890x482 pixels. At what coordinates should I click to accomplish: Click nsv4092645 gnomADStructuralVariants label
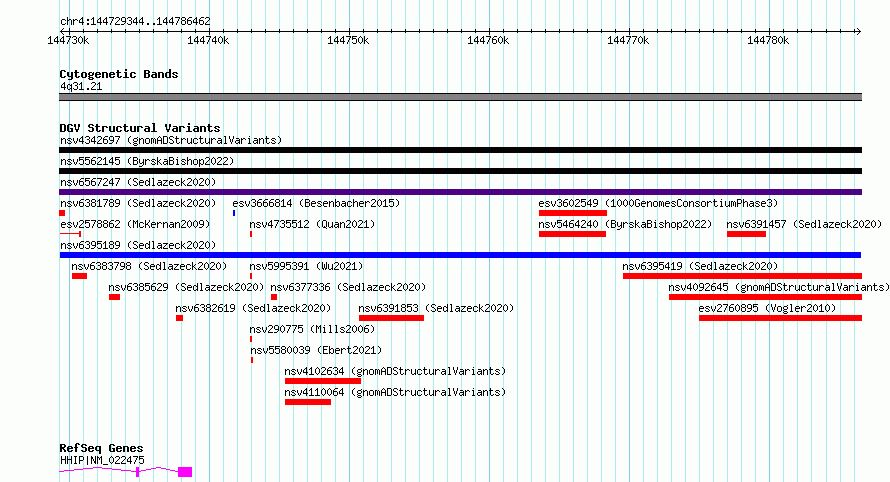779,287
